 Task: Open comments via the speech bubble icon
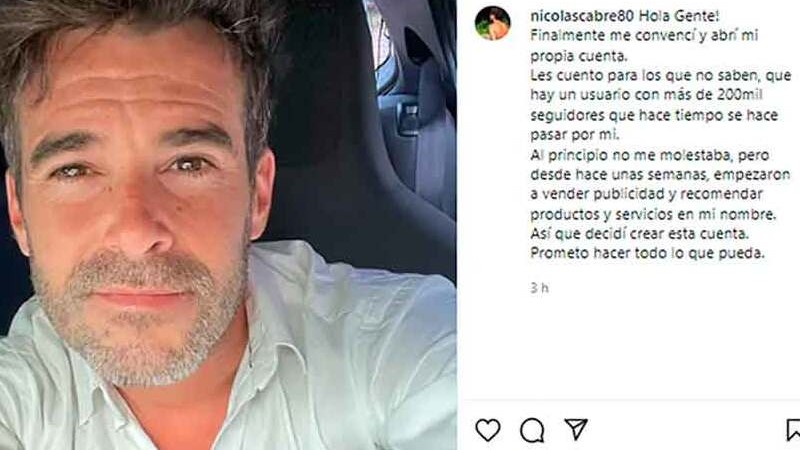point(532,430)
